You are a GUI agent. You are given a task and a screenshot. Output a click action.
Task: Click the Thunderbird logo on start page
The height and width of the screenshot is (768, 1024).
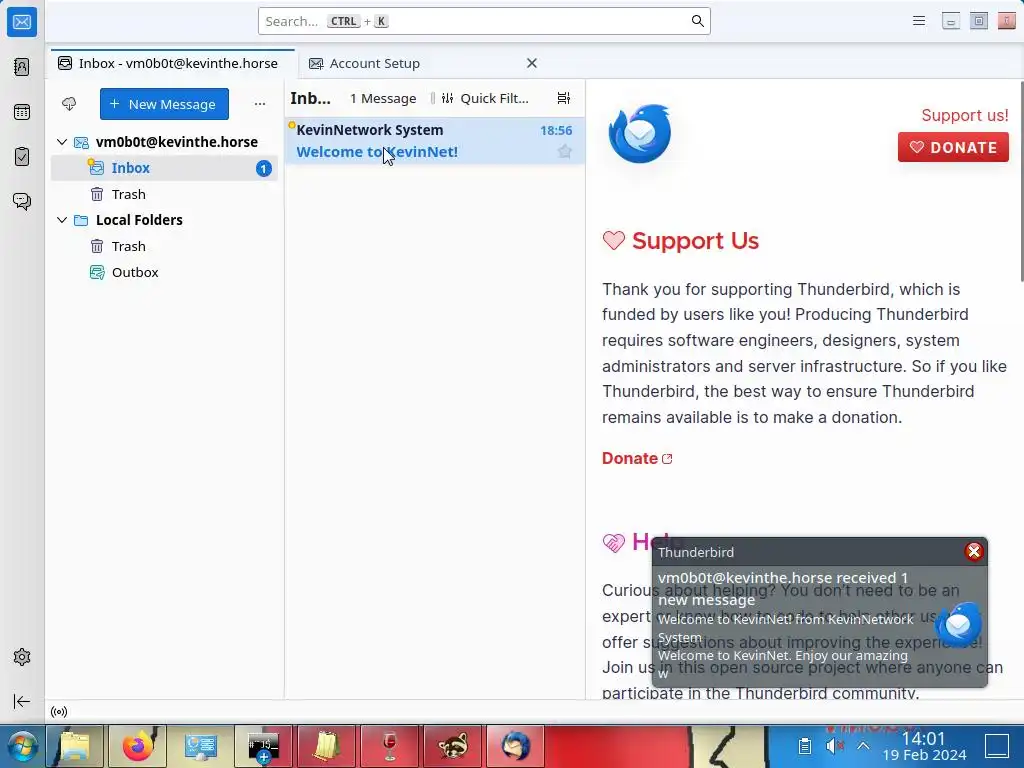pos(639,133)
